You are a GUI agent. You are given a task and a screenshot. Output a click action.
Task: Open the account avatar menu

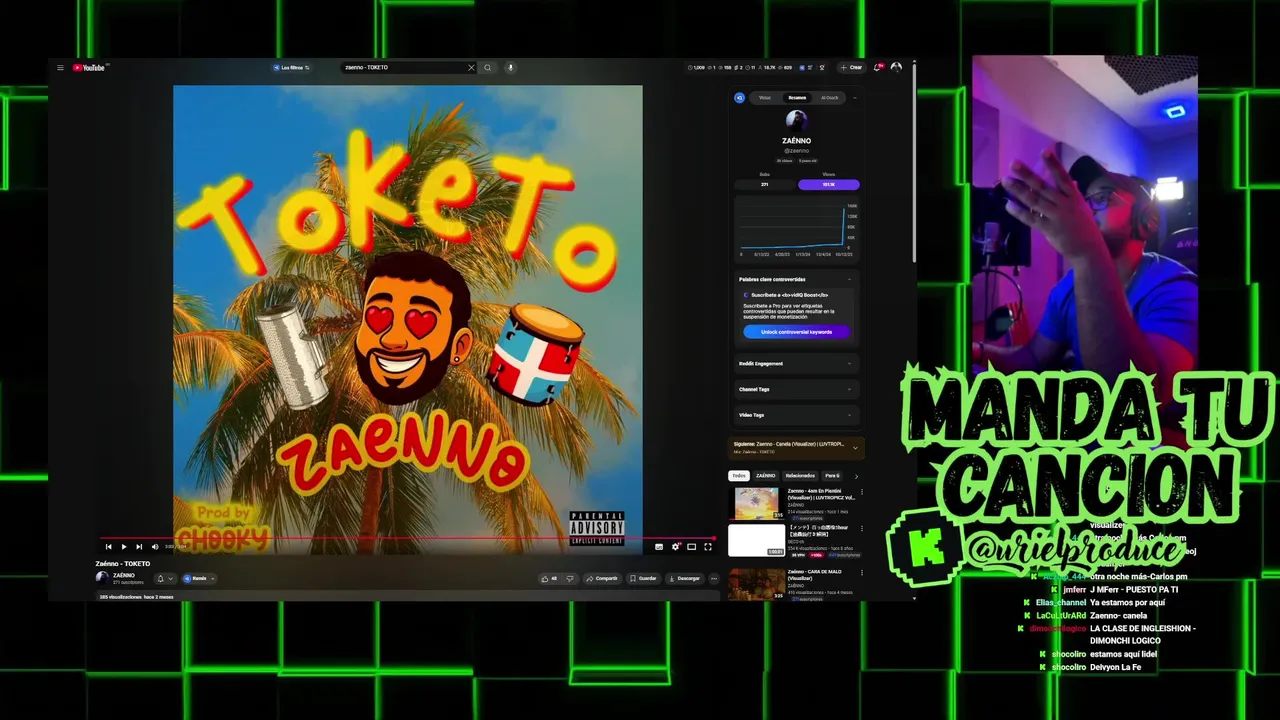(x=896, y=68)
